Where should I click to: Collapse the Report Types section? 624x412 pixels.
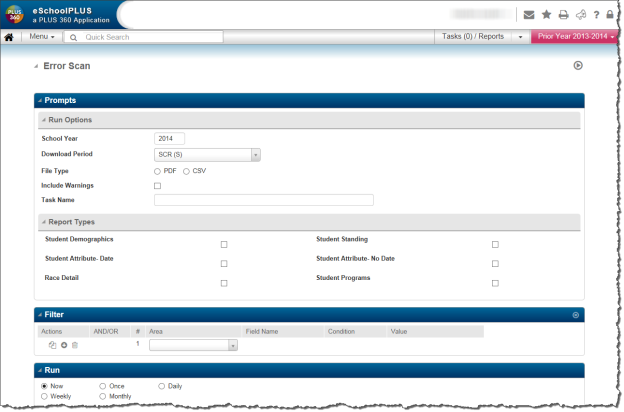point(42,222)
